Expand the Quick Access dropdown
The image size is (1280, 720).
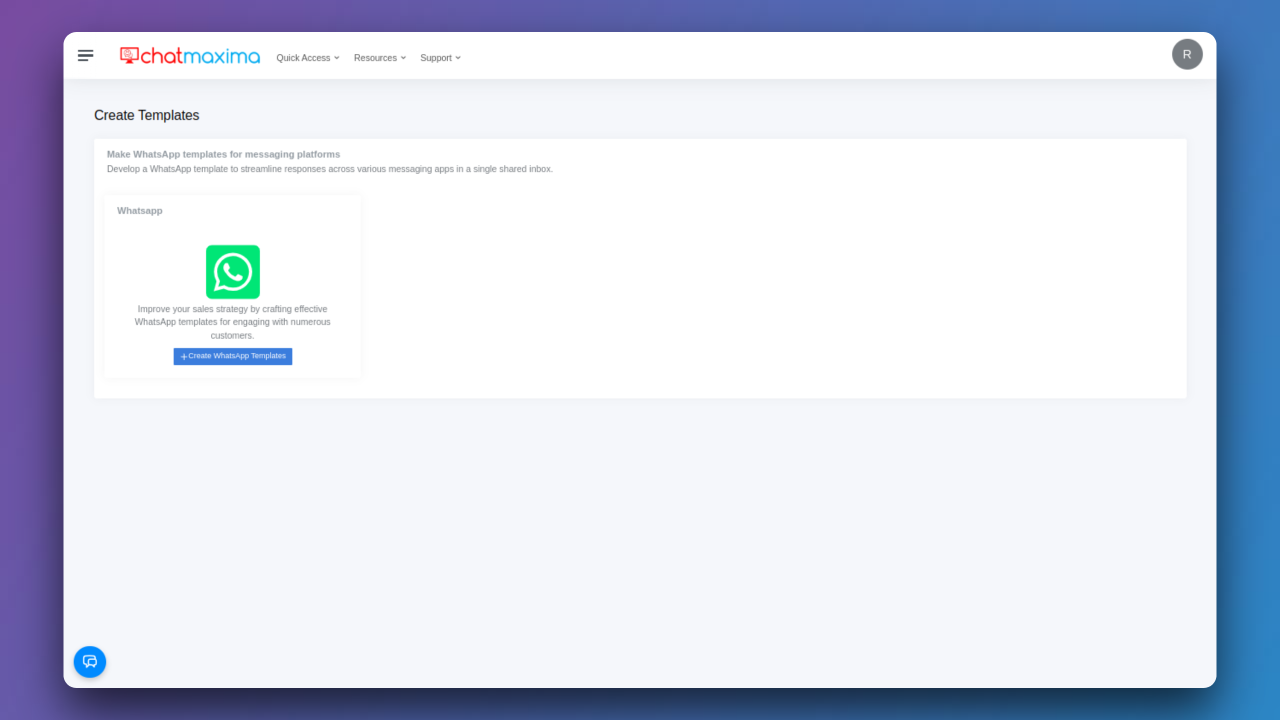(308, 58)
